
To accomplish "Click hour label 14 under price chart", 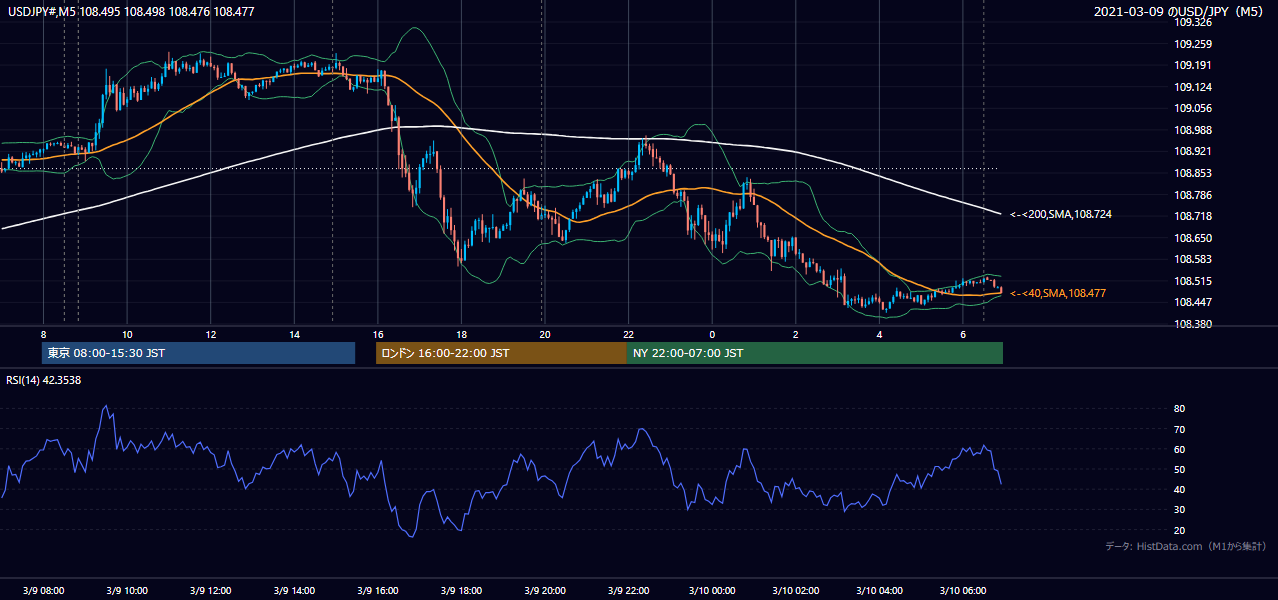I will click(x=295, y=334).
